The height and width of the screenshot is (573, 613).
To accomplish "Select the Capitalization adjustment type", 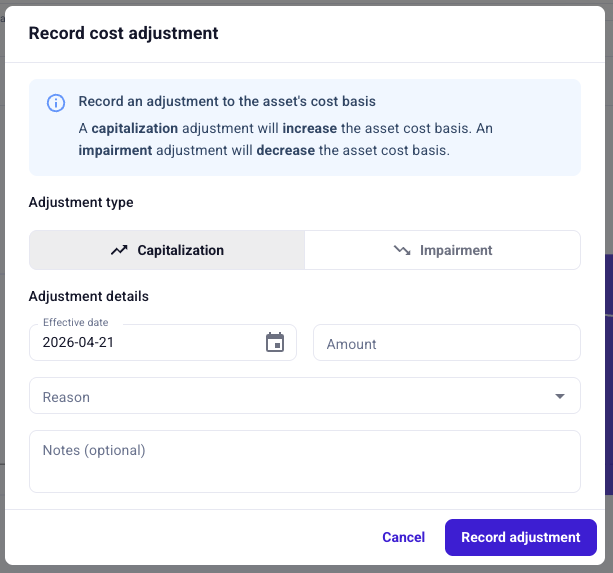I will click(x=167, y=250).
